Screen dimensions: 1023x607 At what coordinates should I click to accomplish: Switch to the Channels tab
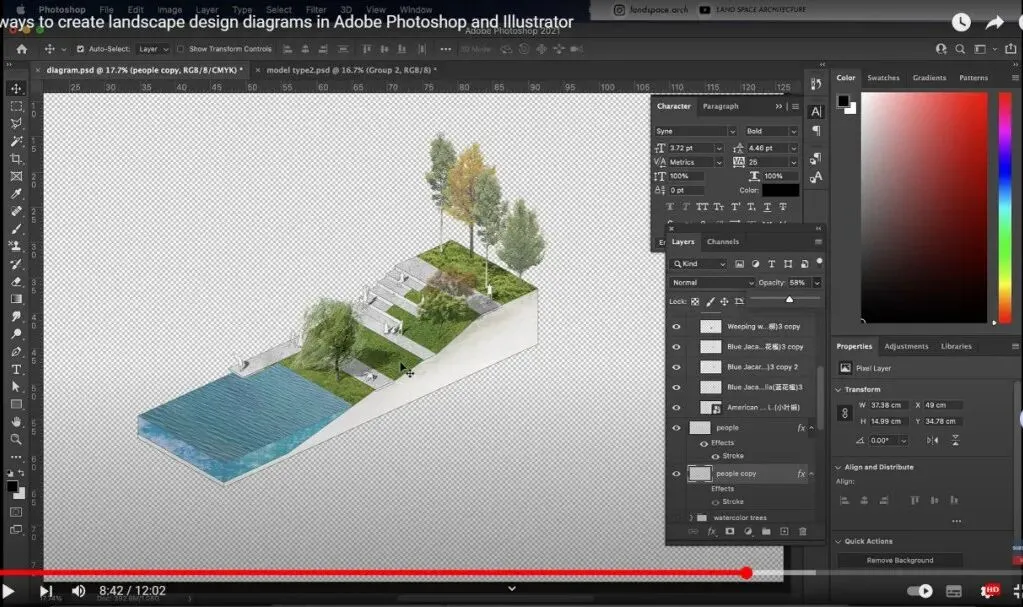pos(723,241)
